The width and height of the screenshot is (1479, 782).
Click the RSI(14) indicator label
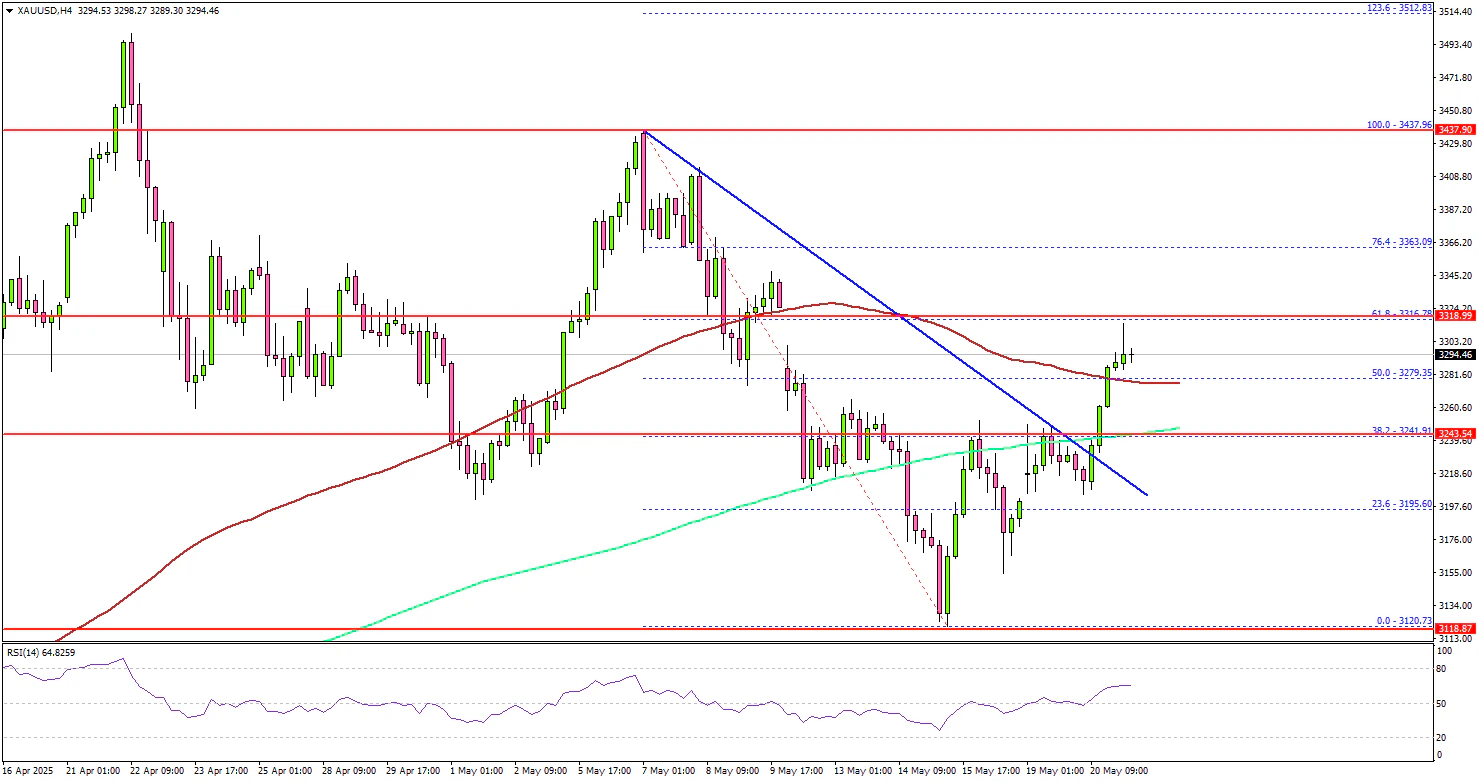(x=45, y=653)
